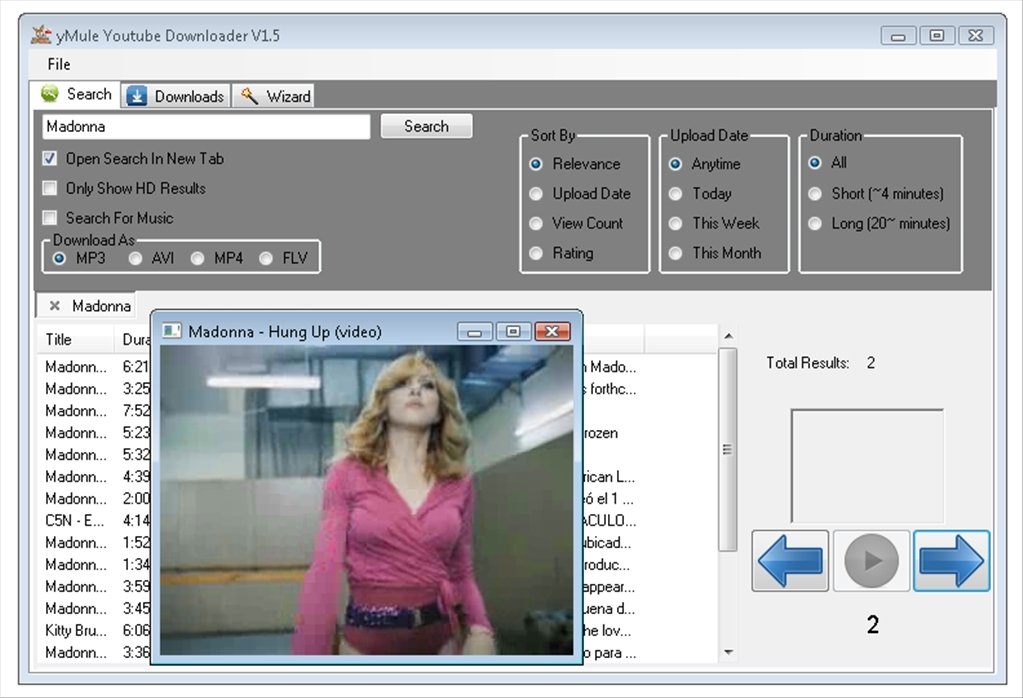Select Short (~4 minutes) duration
The width and height of the screenshot is (1023, 698).
click(815, 194)
